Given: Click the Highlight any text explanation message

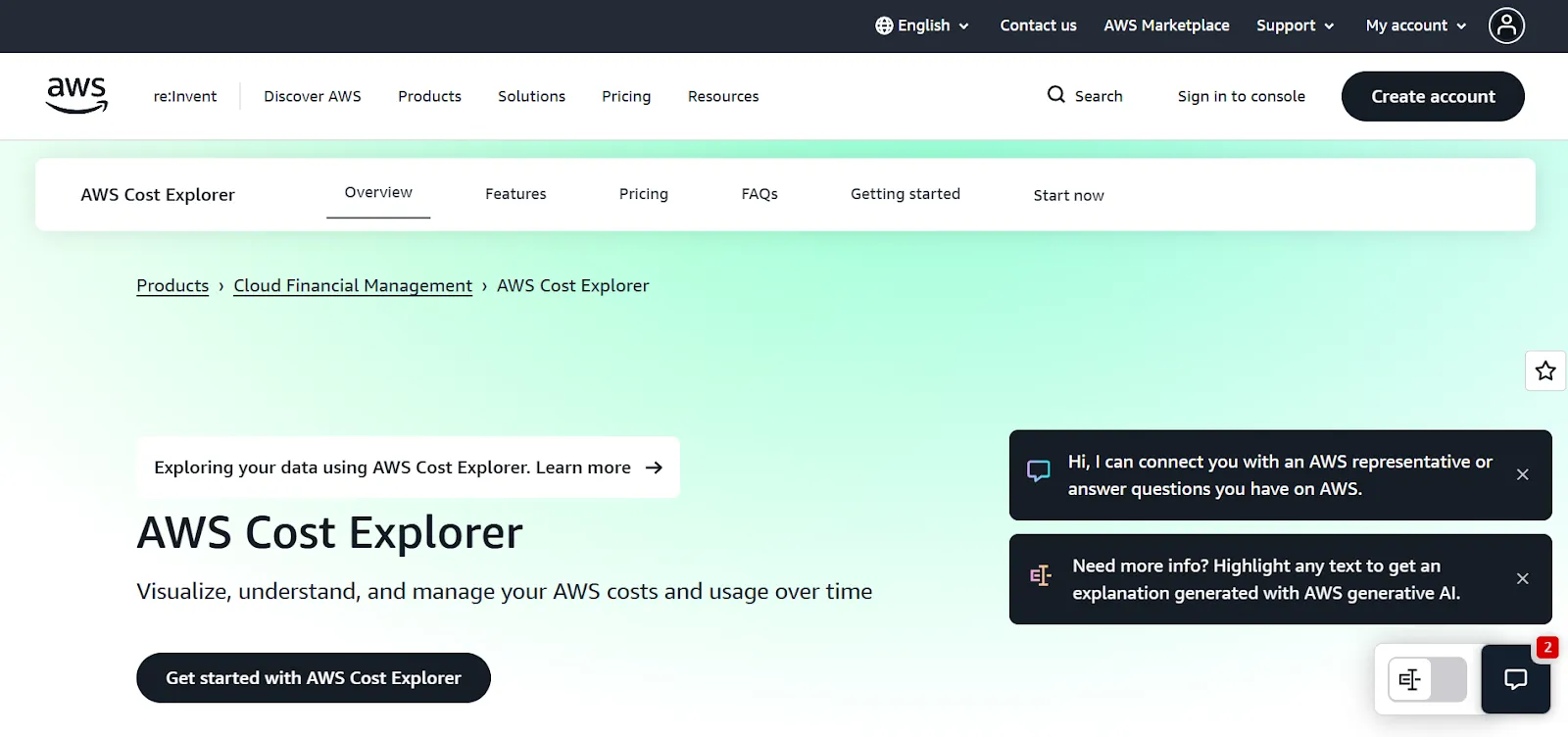Looking at the screenshot, I should (1266, 579).
